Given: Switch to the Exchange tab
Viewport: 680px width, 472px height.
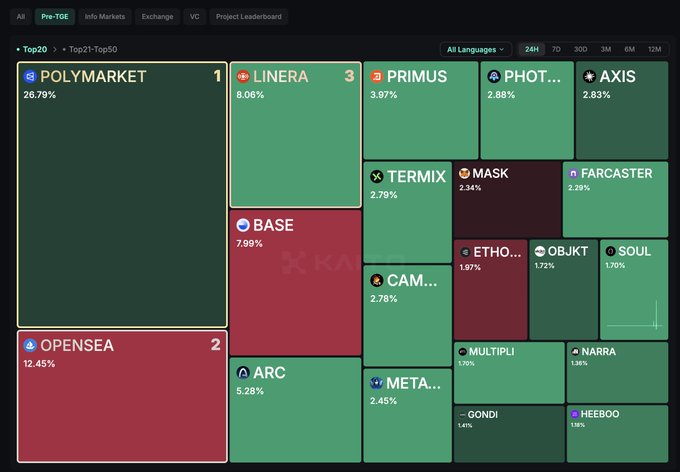Looking at the screenshot, I should [x=157, y=16].
